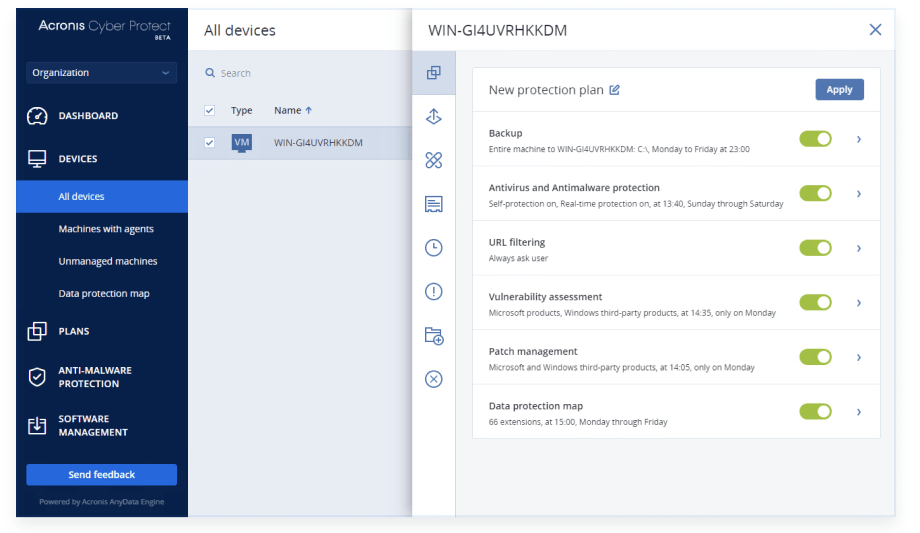920x533 pixels.
Task: Click the Software Management download icon
Action: [37, 426]
